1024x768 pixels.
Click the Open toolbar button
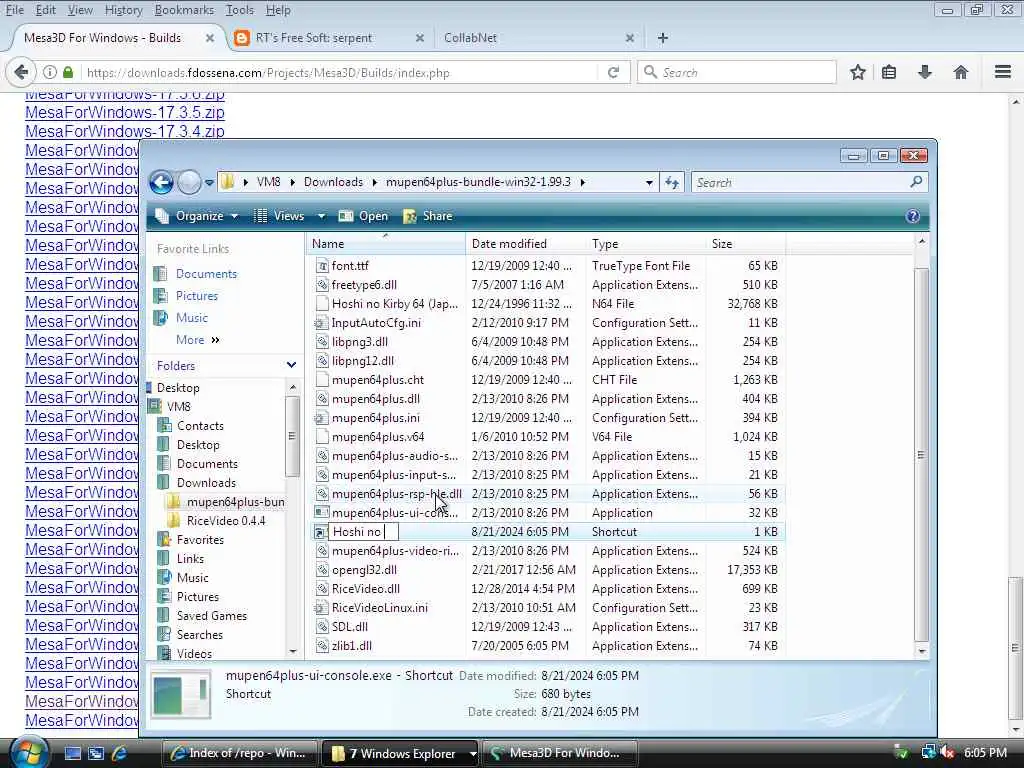(363, 216)
